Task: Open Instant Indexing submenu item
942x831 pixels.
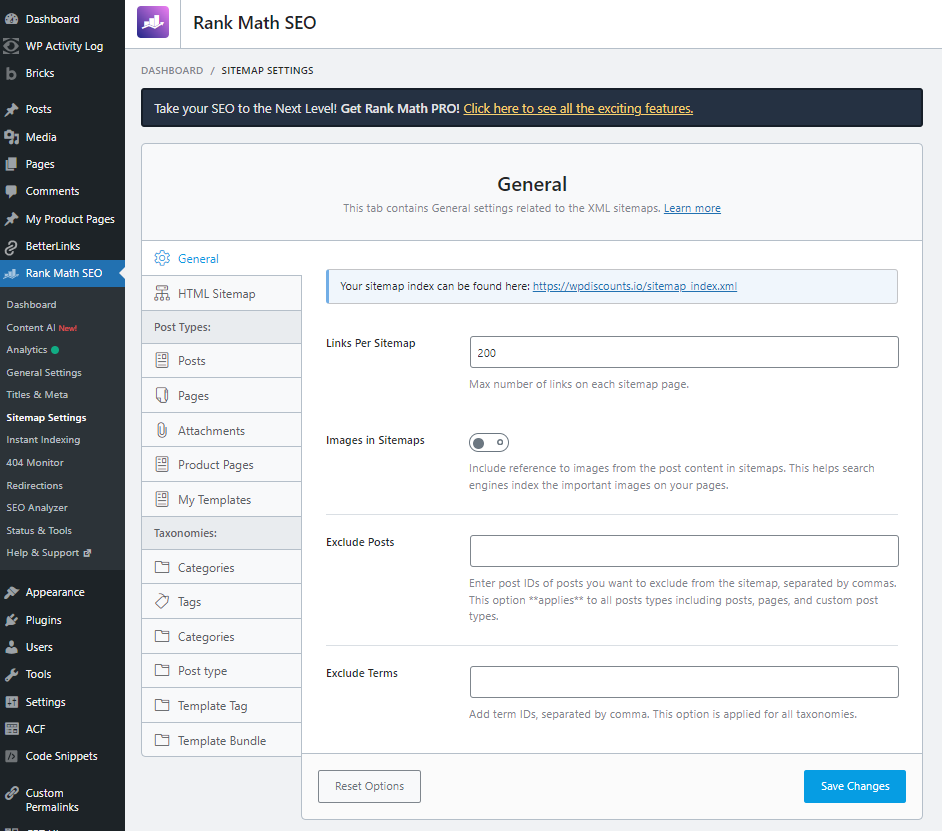Action: point(43,440)
